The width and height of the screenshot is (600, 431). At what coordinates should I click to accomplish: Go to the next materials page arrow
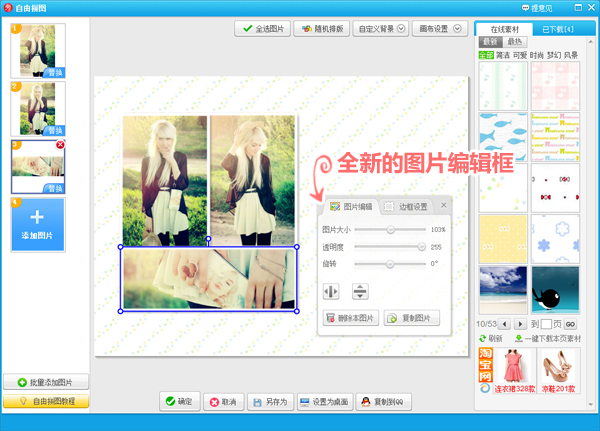pos(521,325)
